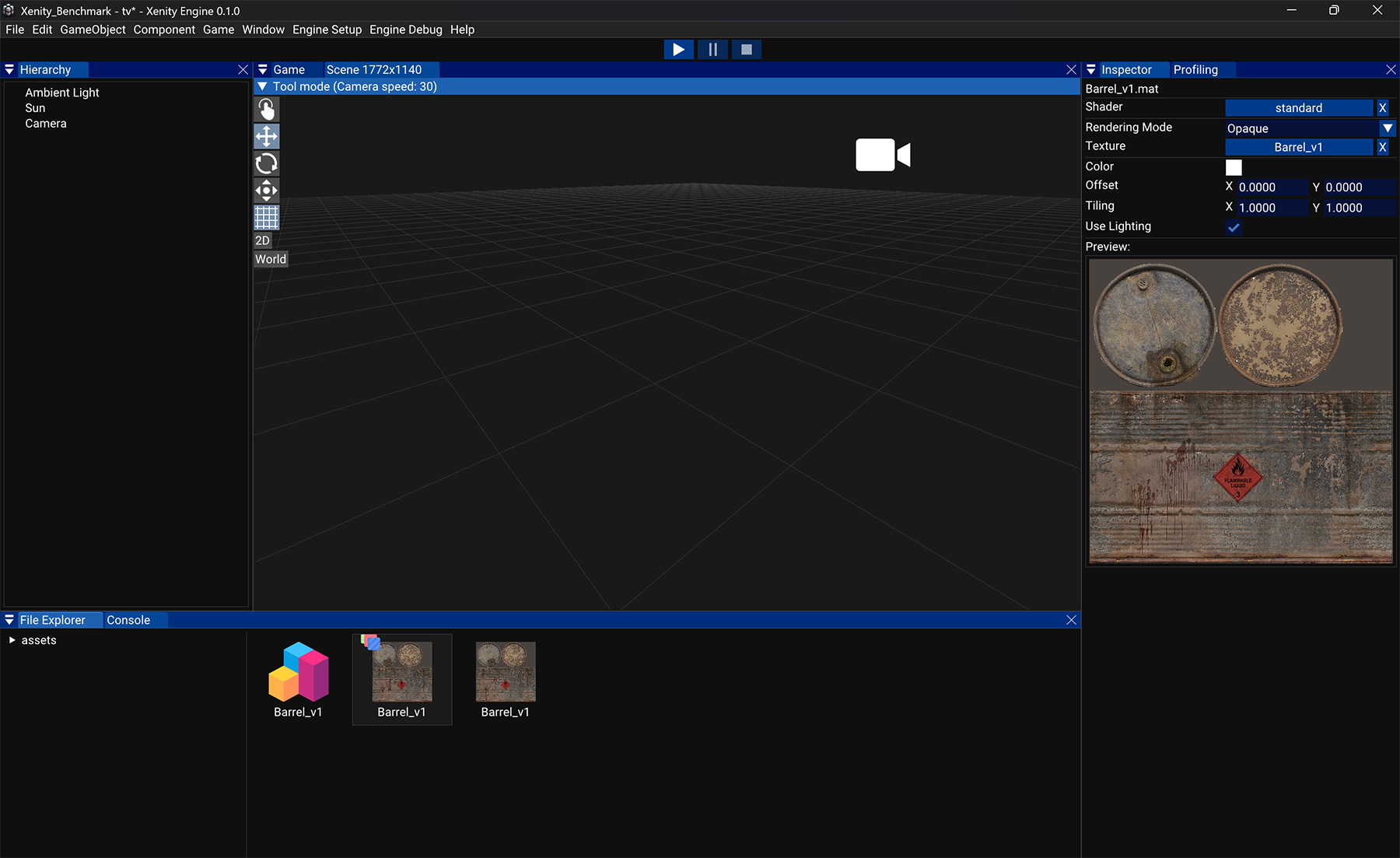1400x858 pixels.
Task: Expand the assets folder tree
Action: (x=12, y=640)
